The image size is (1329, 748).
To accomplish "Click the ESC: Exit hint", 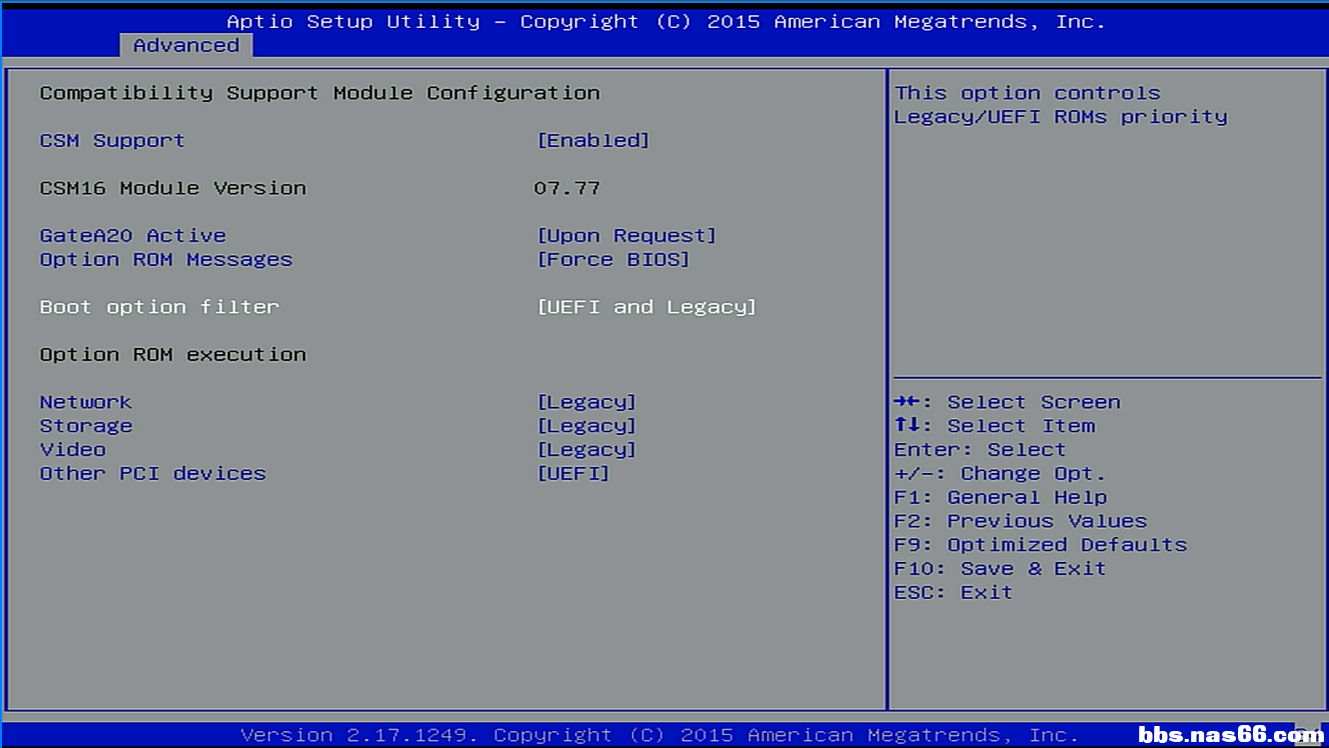I will [x=953, y=593].
